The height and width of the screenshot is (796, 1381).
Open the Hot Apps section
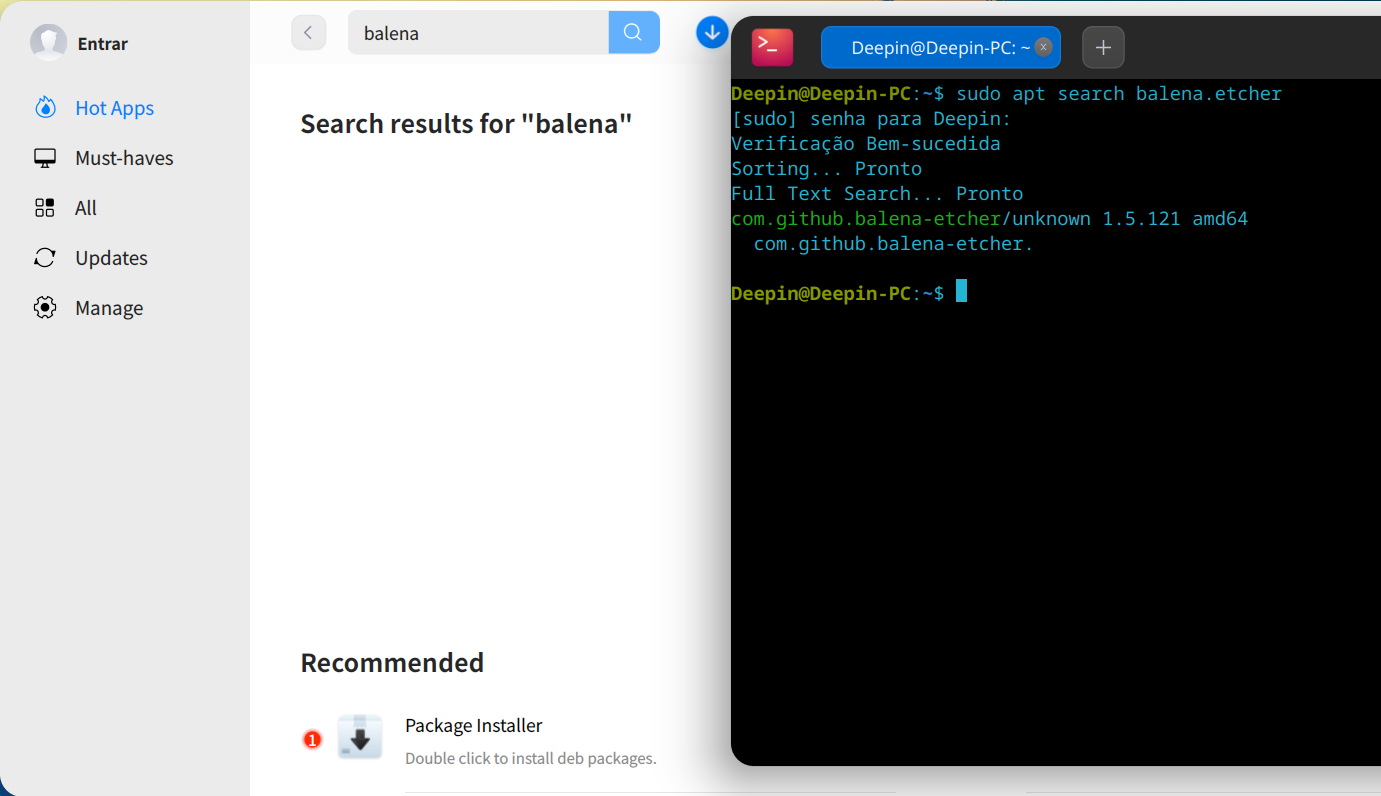[114, 108]
